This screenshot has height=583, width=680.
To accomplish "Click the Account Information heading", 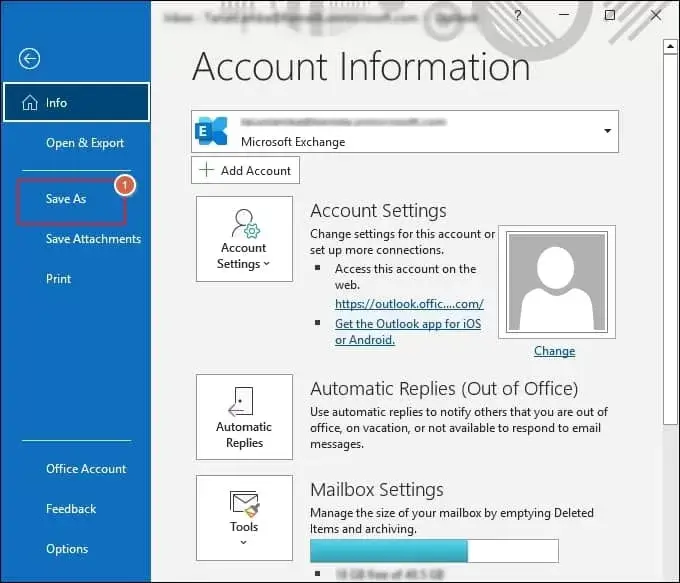I will [361, 67].
